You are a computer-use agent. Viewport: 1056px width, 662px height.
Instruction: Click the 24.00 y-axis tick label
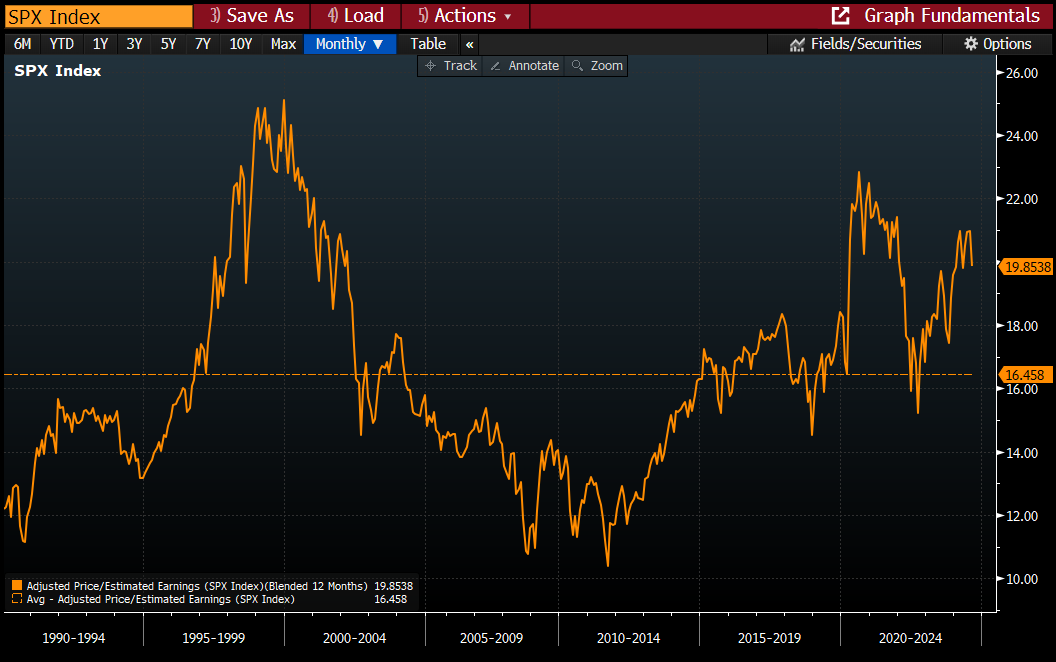1022,136
